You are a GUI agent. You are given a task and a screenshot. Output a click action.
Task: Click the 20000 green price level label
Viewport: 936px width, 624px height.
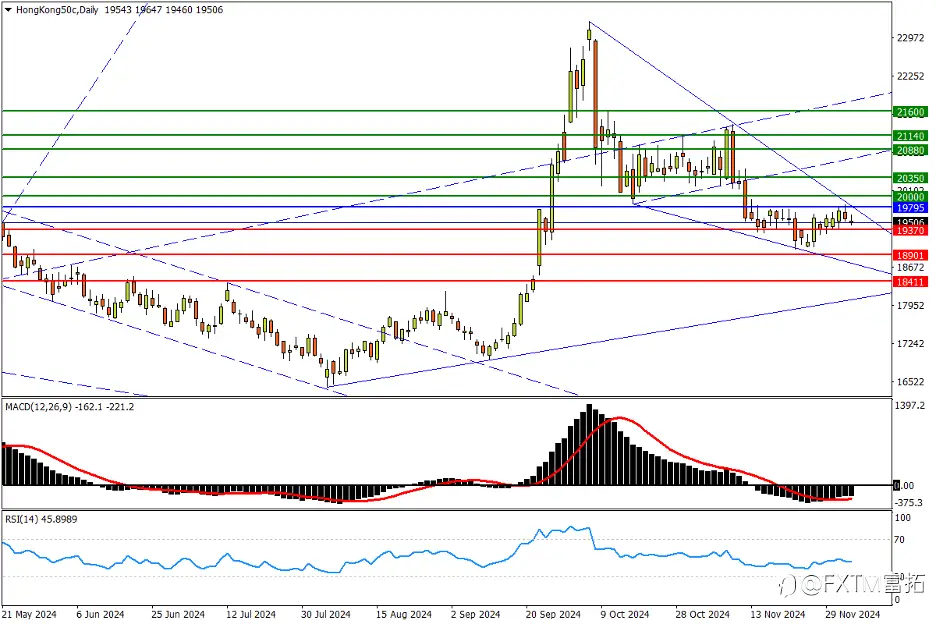[910, 197]
